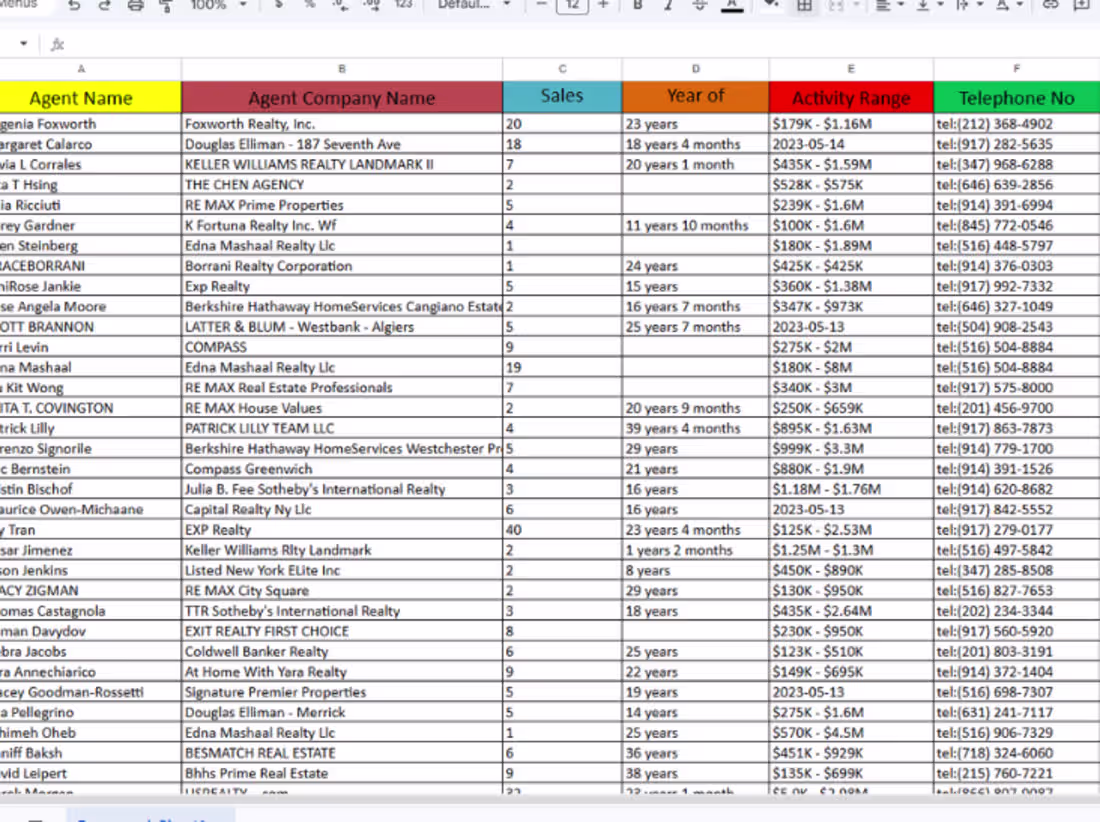The width and height of the screenshot is (1100, 822).
Task: Toggle bold formatting
Action: click(x=638, y=5)
